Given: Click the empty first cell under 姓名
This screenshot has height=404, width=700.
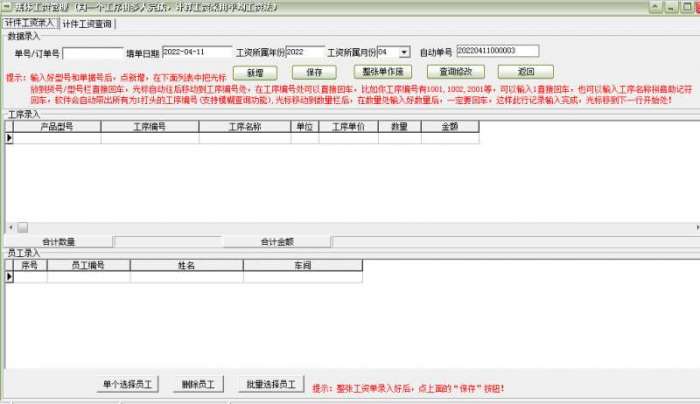Looking at the screenshot, I should click(x=187, y=277).
